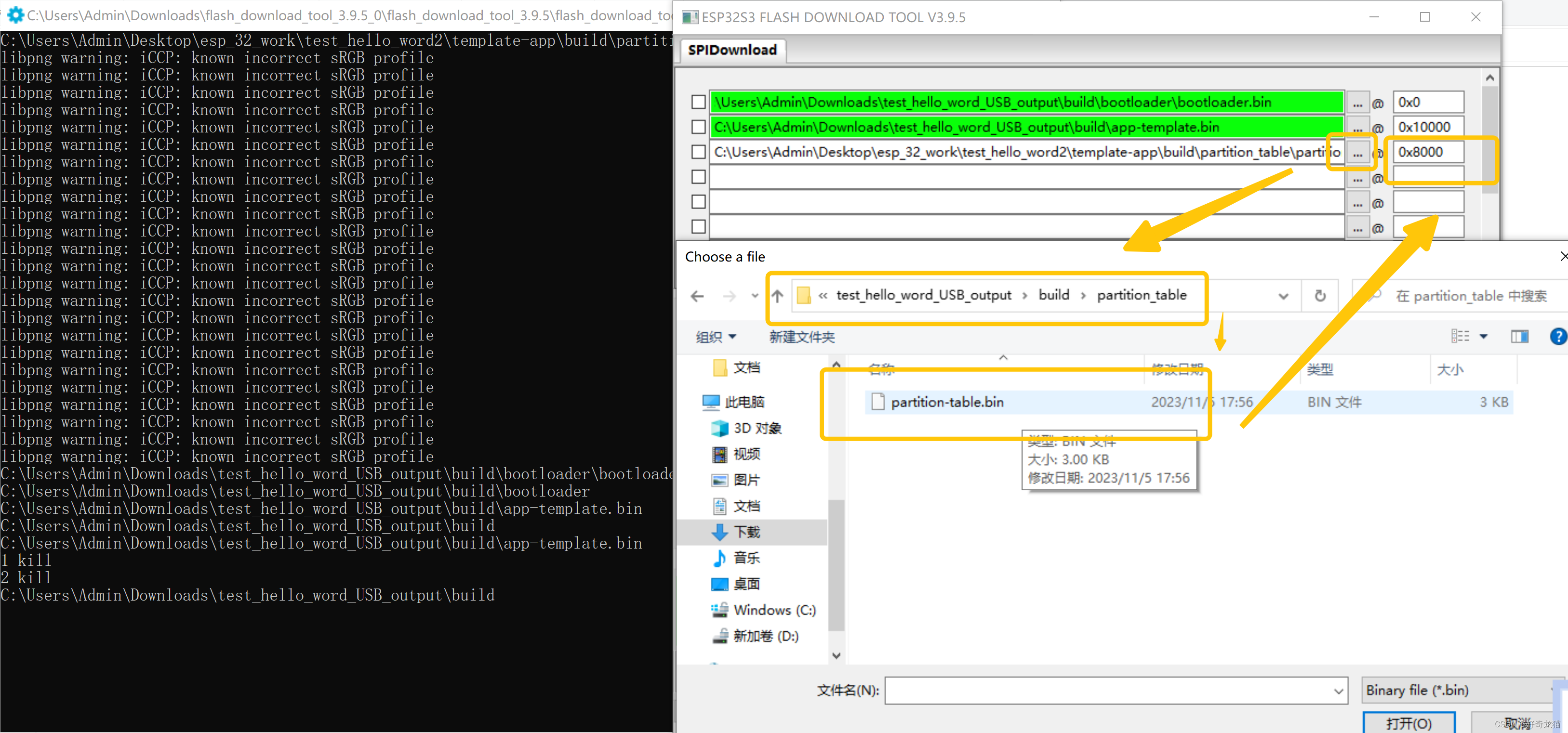Open the 组织 dropdown menu
The width and height of the screenshot is (1568, 733).
coord(716,336)
